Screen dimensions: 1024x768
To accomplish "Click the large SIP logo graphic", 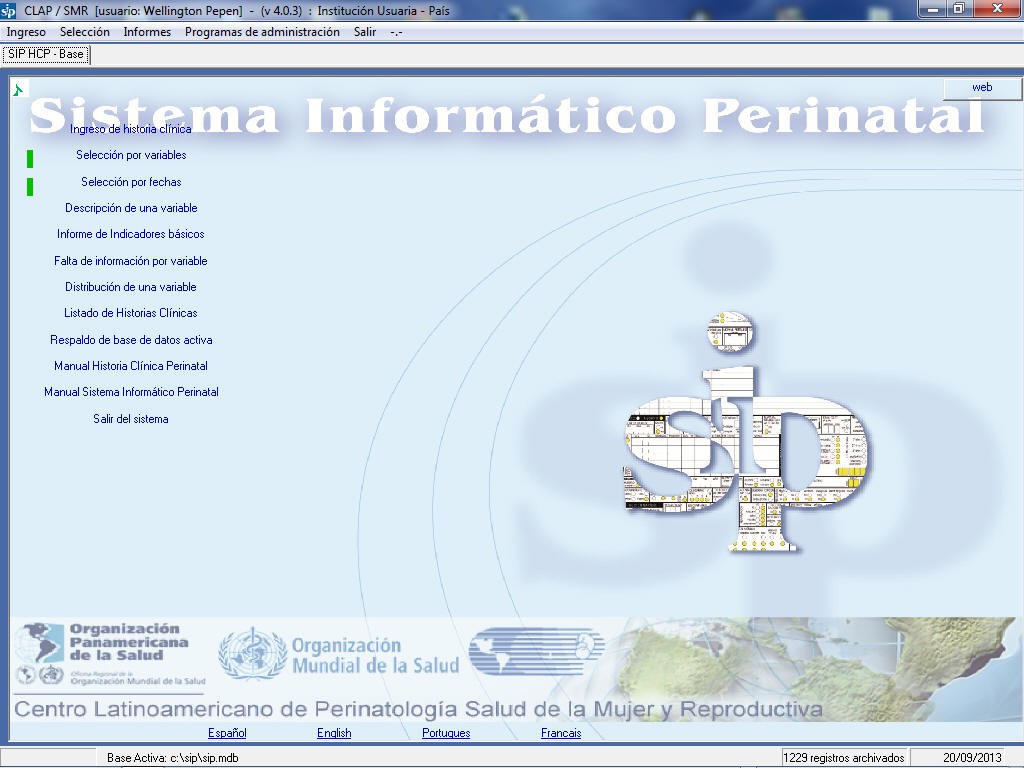I will (746, 432).
